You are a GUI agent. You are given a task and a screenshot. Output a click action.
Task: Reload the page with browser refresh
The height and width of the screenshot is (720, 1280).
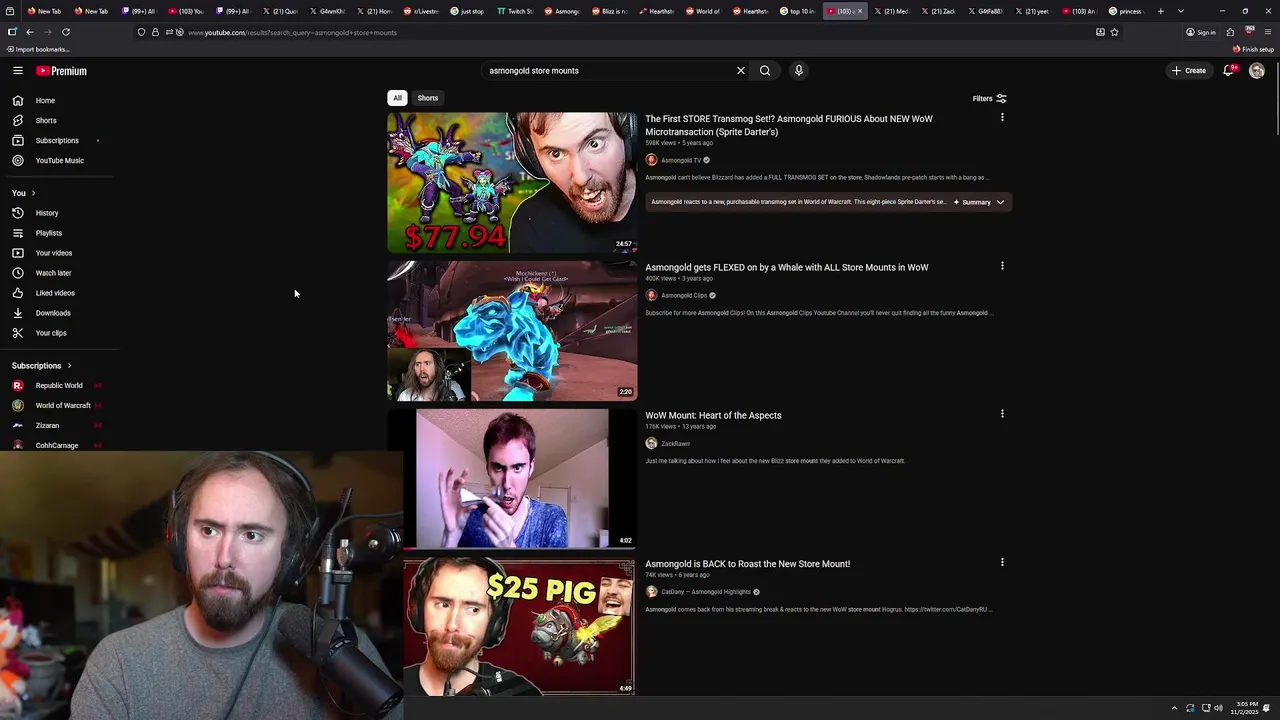click(66, 32)
